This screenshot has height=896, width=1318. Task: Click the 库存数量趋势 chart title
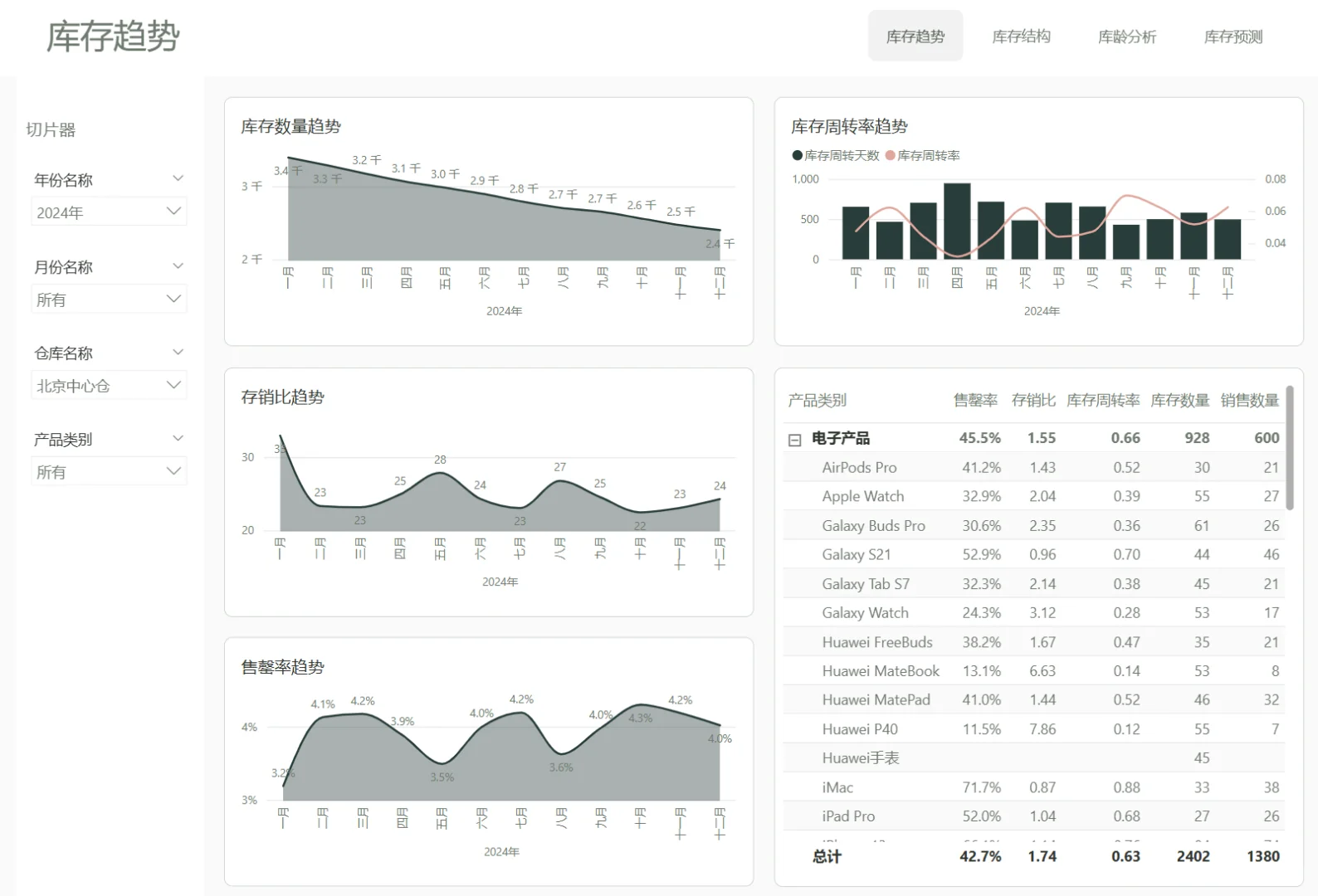click(291, 126)
